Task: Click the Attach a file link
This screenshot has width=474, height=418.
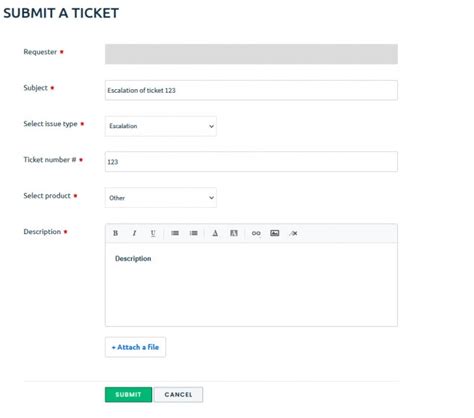Action: pos(135,347)
